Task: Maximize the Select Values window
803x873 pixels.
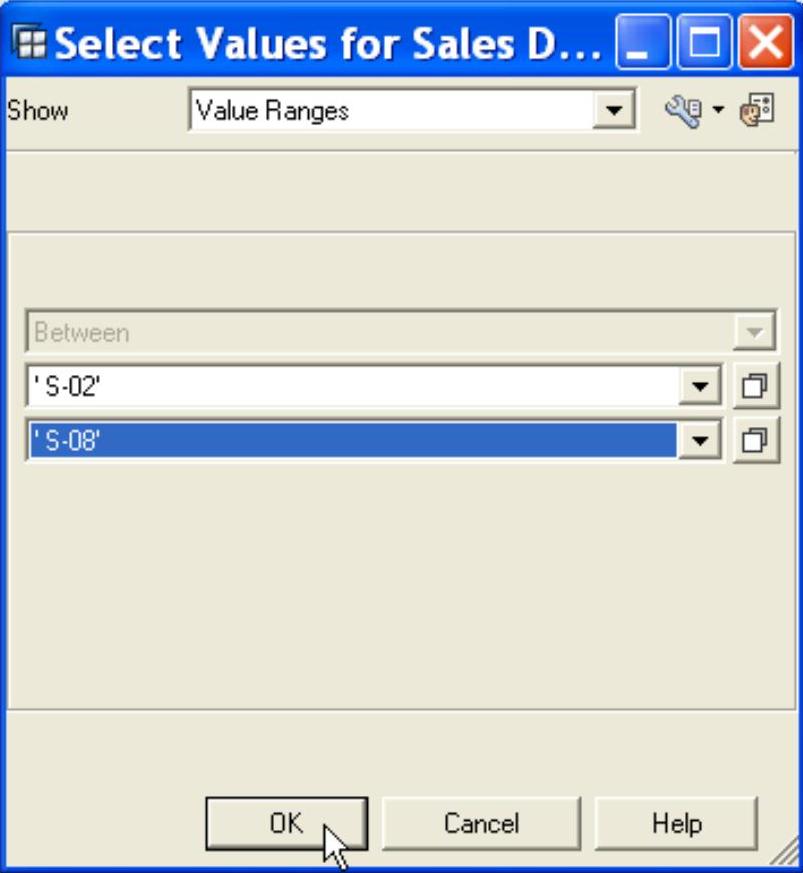Action: [x=704, y=45]
